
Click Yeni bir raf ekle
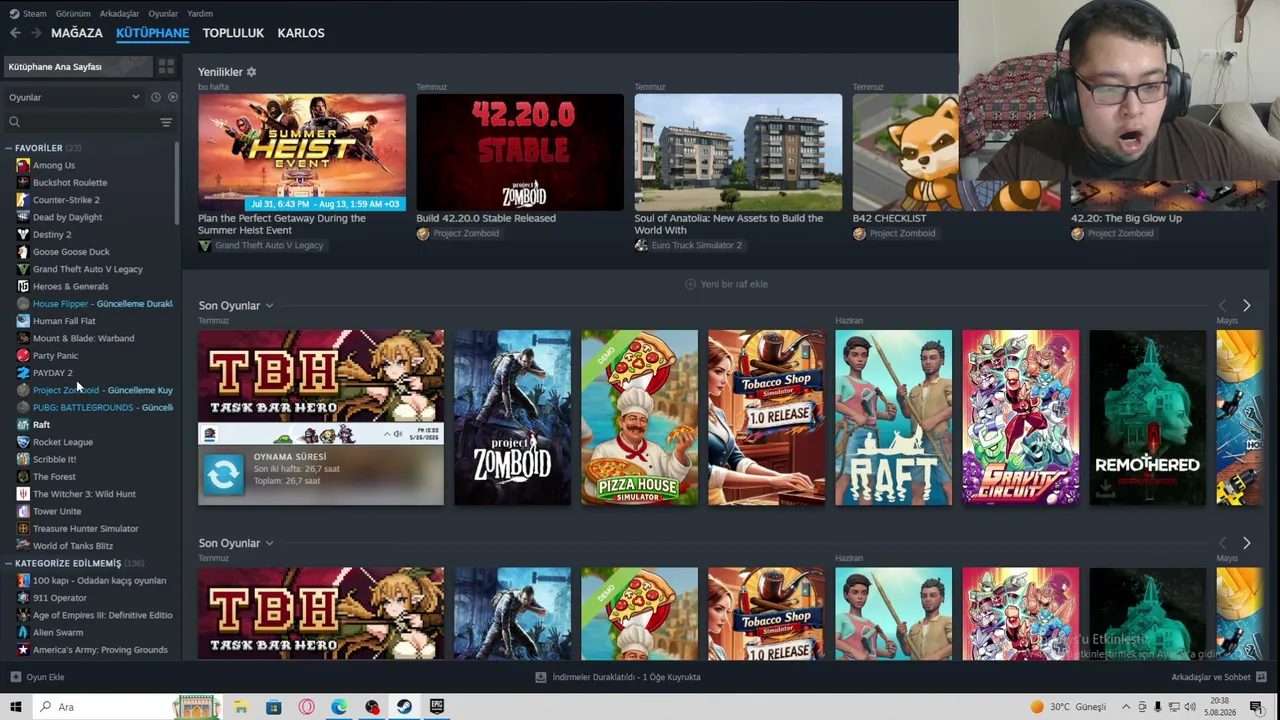tap(727, 284)
